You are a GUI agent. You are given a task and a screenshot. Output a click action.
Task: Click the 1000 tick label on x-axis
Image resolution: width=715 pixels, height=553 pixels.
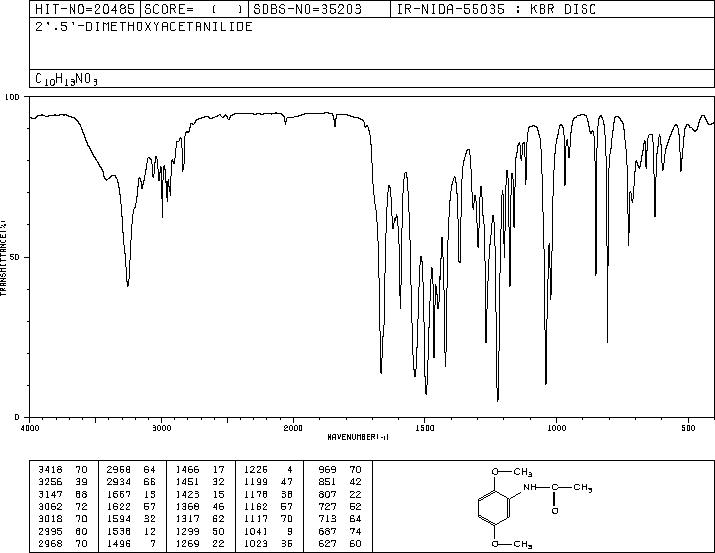coord(556,428)
